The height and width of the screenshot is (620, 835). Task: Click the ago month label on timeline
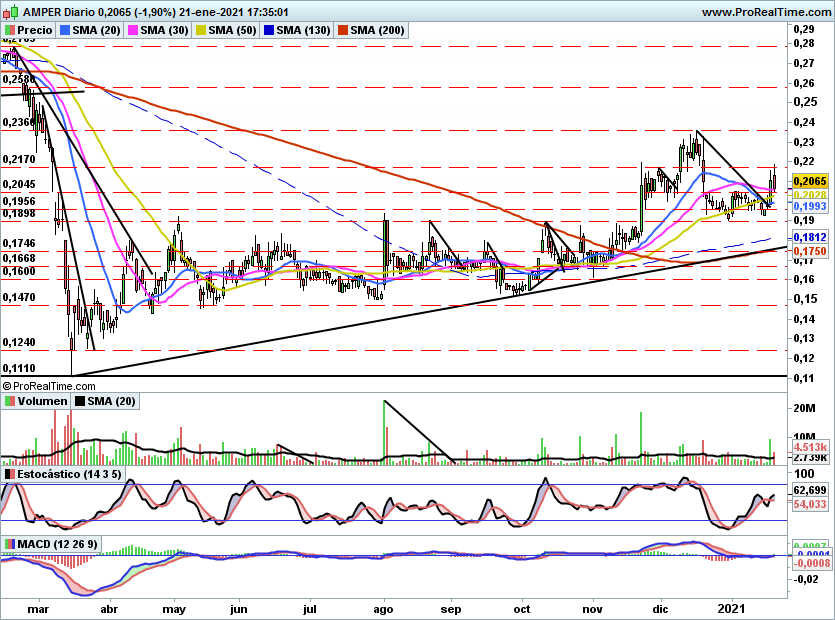click(383, 609)
